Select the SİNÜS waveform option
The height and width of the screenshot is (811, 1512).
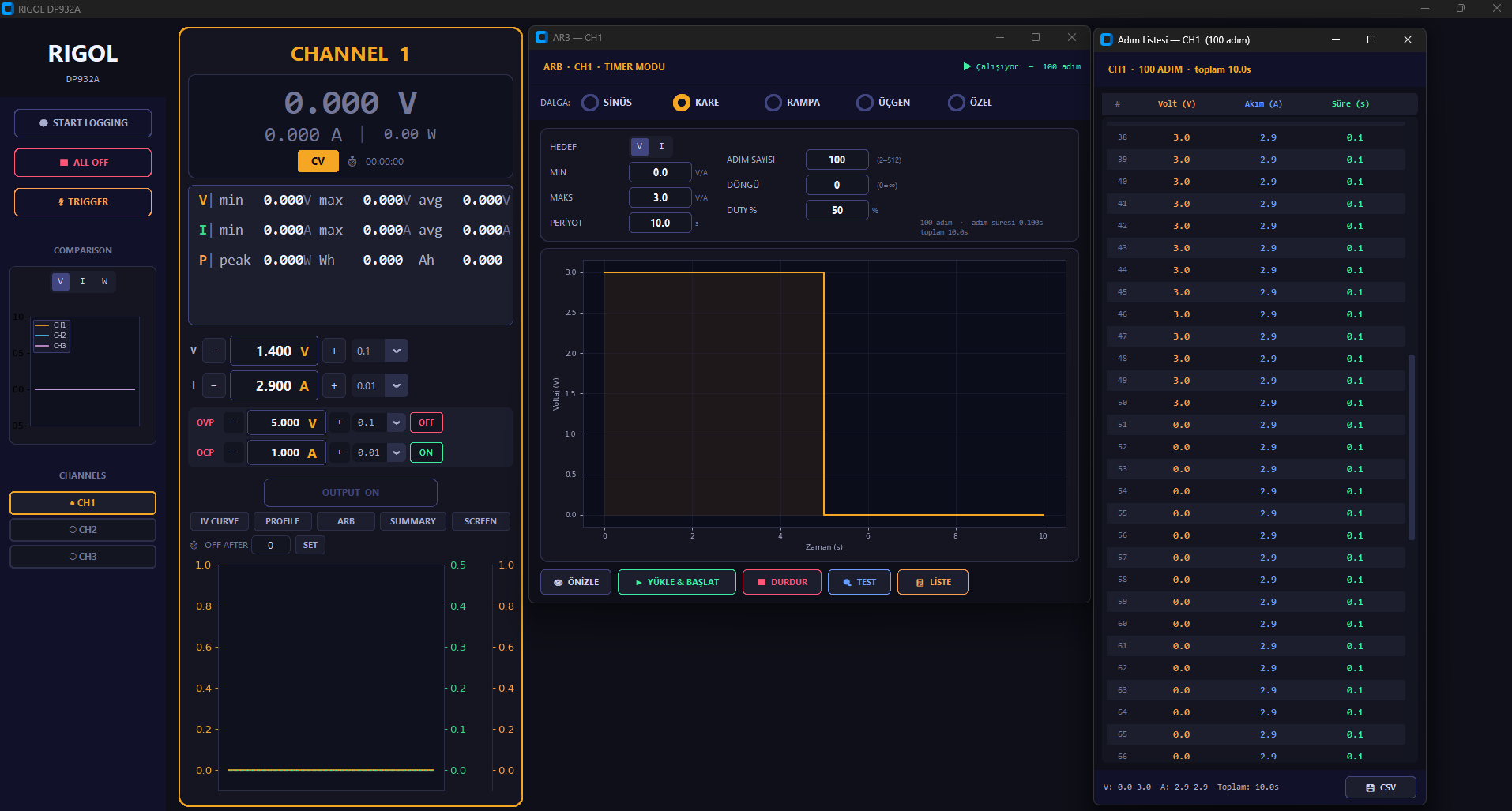[x=590, y=103]
